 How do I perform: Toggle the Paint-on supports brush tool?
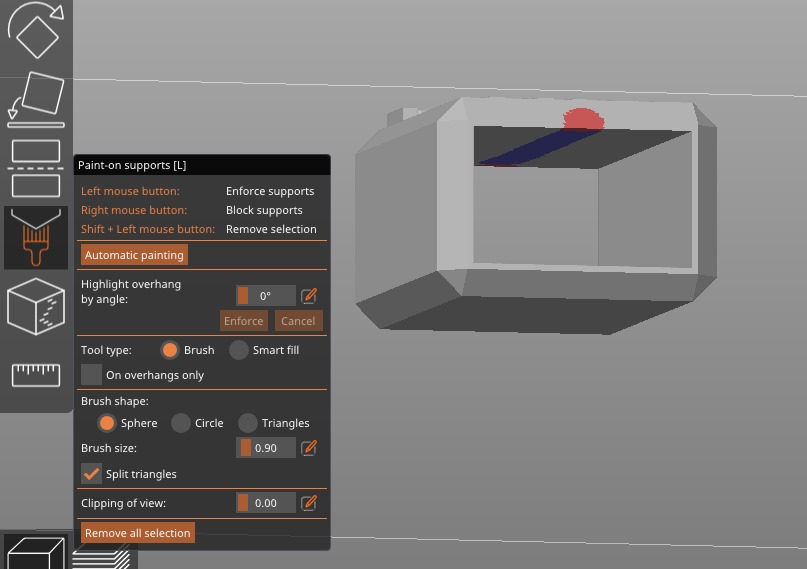(36, 238)
